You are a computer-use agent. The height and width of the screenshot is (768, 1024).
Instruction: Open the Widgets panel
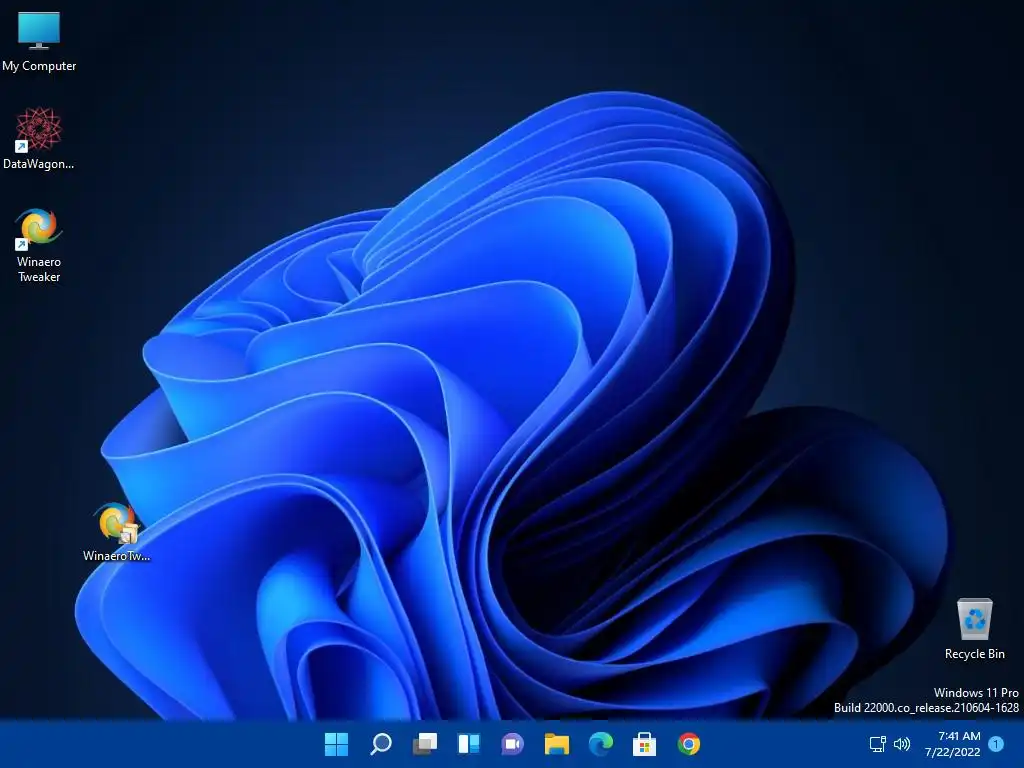(x=469, y=744)
